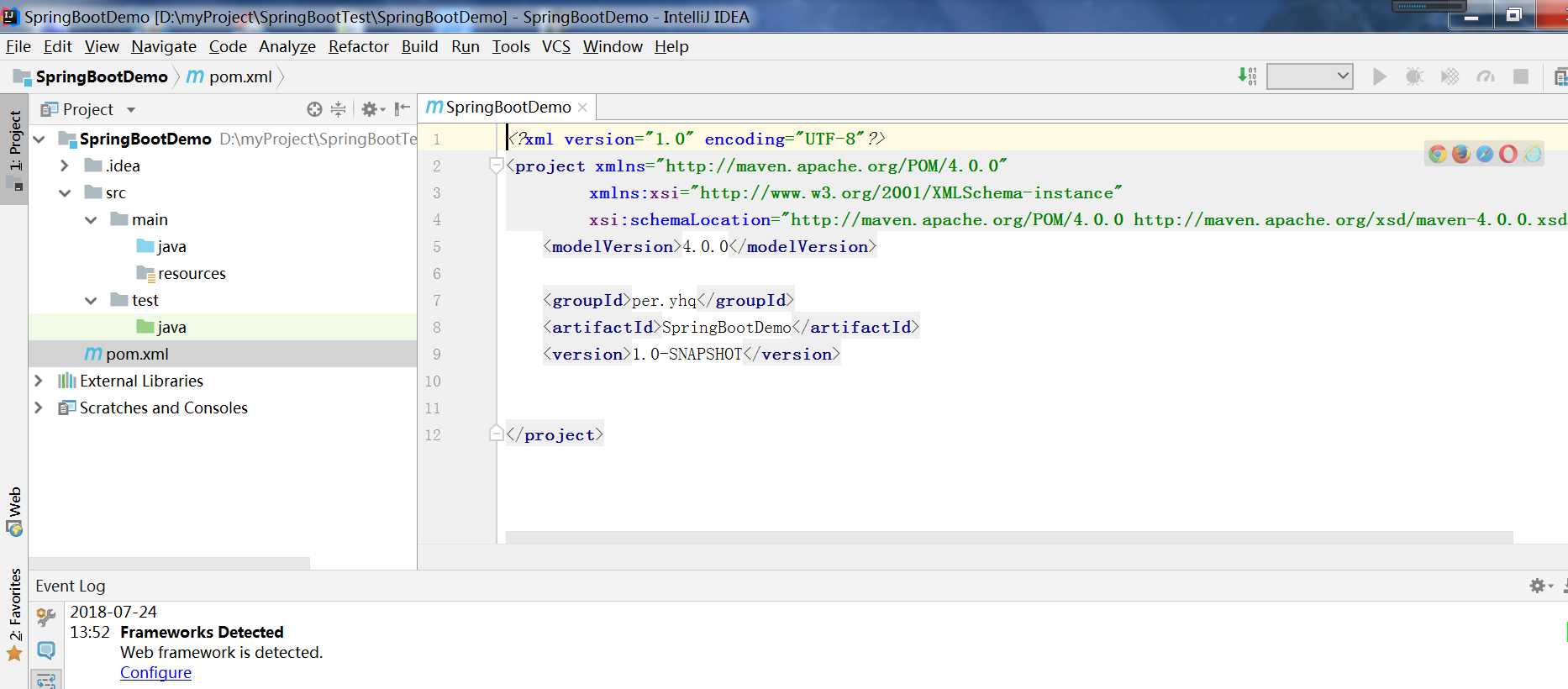Screen dimensions: 1568x689
Task: Click the Debug bug icon
Action: pyautogui.click(x=1414, y=76)
